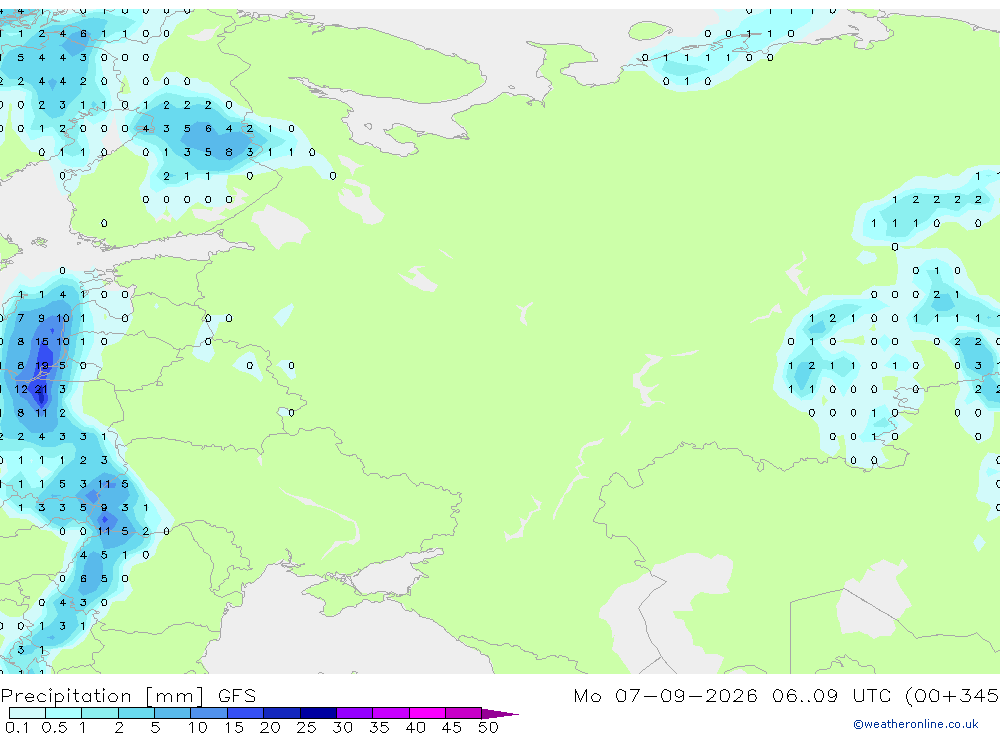
Task: Select the 45–50 mm legend color segment
Action: pos(464,713)
